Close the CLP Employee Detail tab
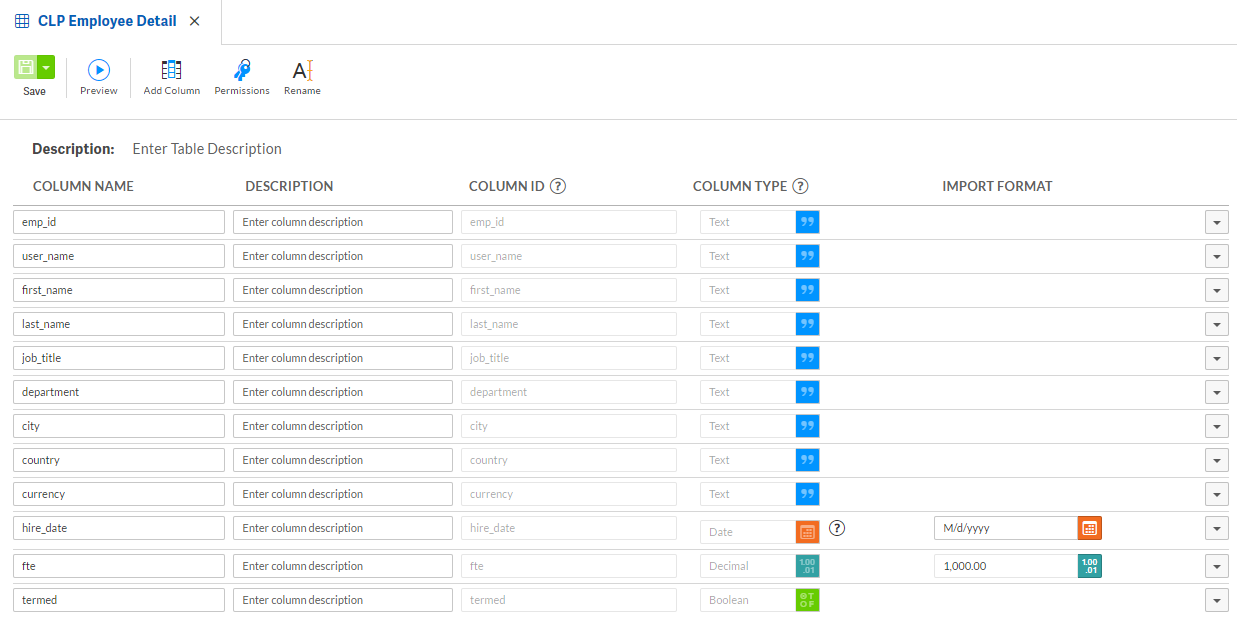Viewport: 1237px width, 630px height. (x=194, y=20)
